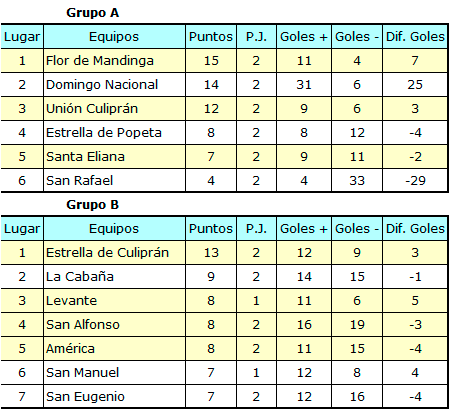Click the San Eugenio team cell
This screenshot has height=409, width=449.
[x=114, y=396]
